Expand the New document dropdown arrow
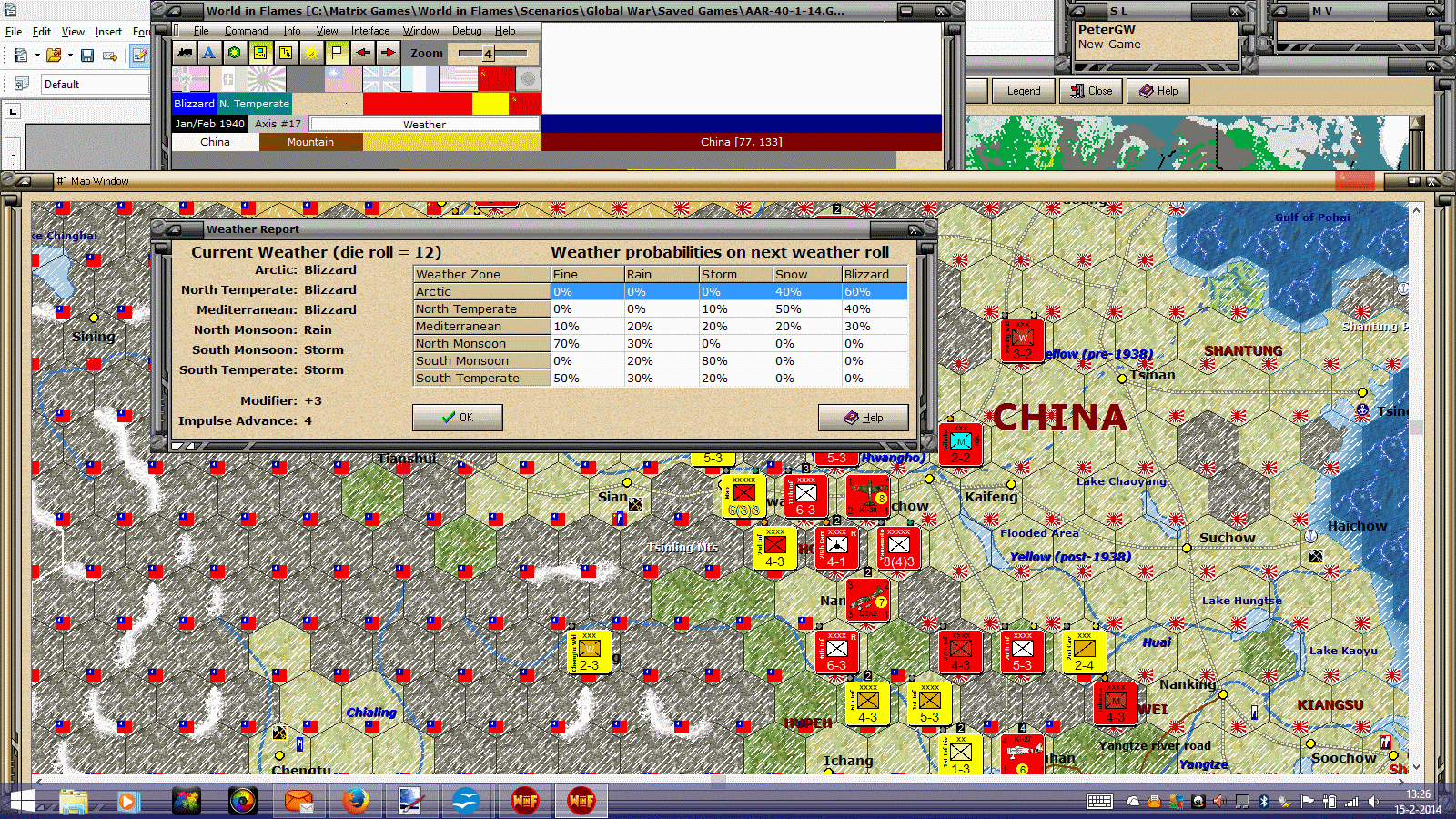Image resolution: width=1456 pixels, height=819 pixels. (37, 56)
